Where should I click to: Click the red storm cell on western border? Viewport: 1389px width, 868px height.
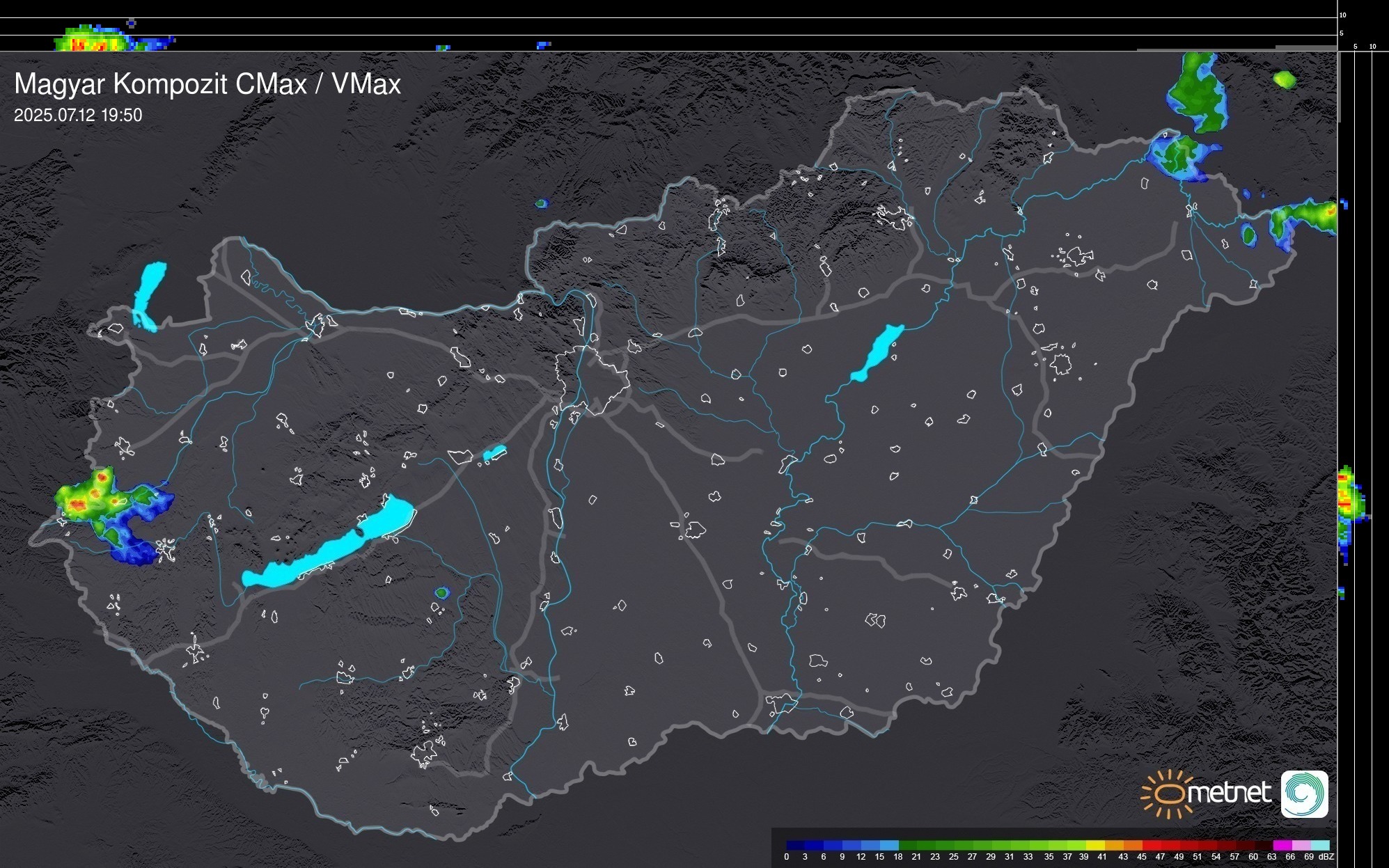pyautogui.click(x=80, y=505)
